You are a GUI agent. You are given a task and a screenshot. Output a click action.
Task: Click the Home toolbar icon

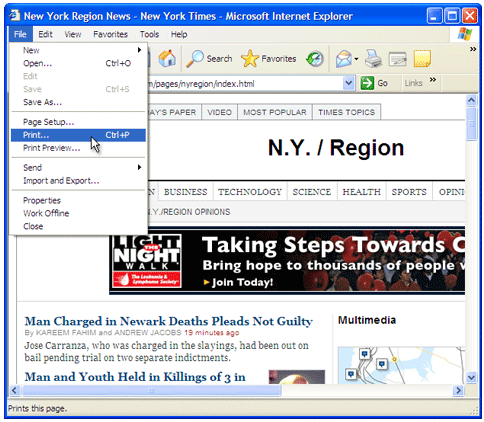[167, 58]
